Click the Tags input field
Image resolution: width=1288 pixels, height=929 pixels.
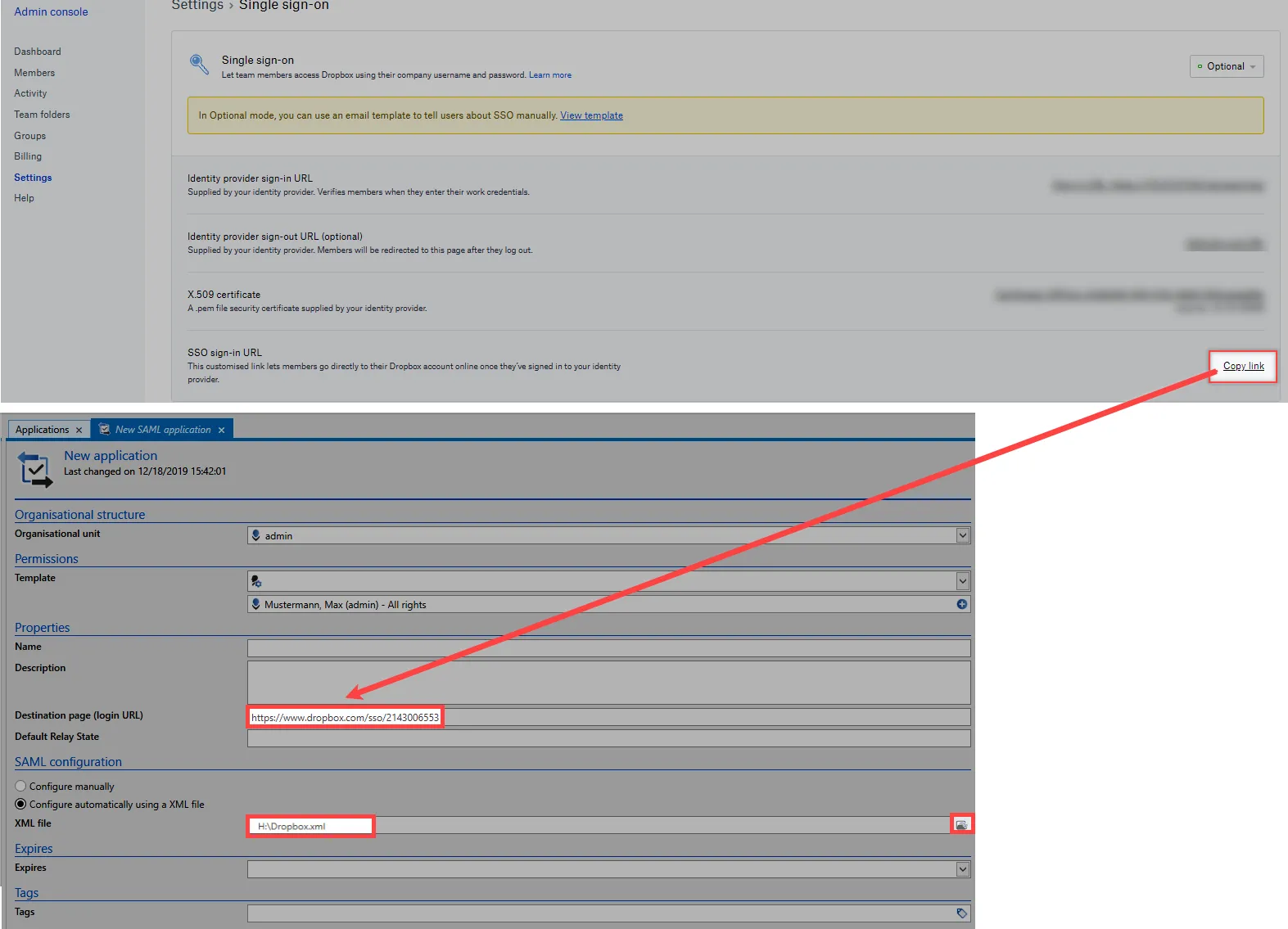[608, 913]
